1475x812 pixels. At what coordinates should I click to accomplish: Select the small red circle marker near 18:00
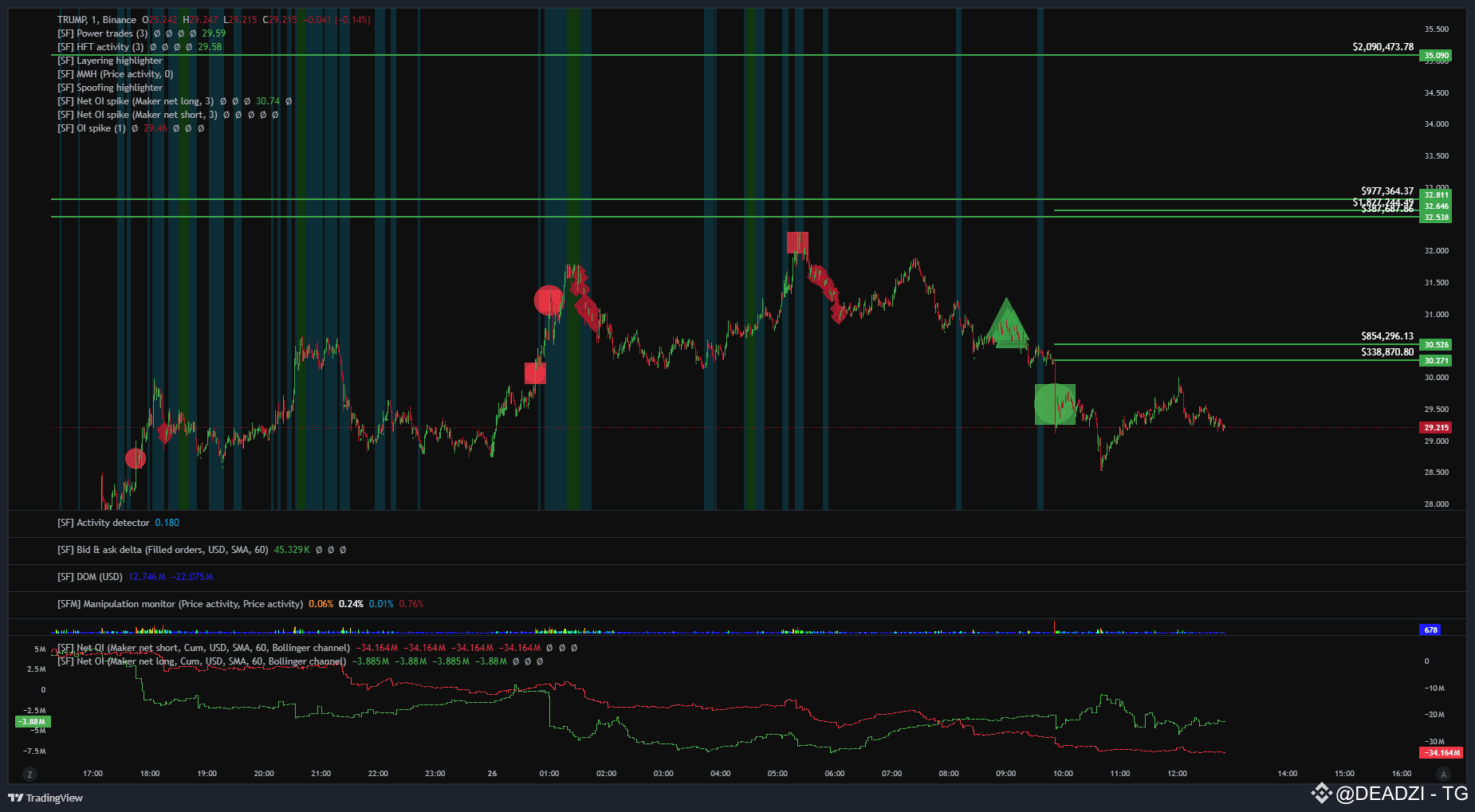tap(136, 458)
